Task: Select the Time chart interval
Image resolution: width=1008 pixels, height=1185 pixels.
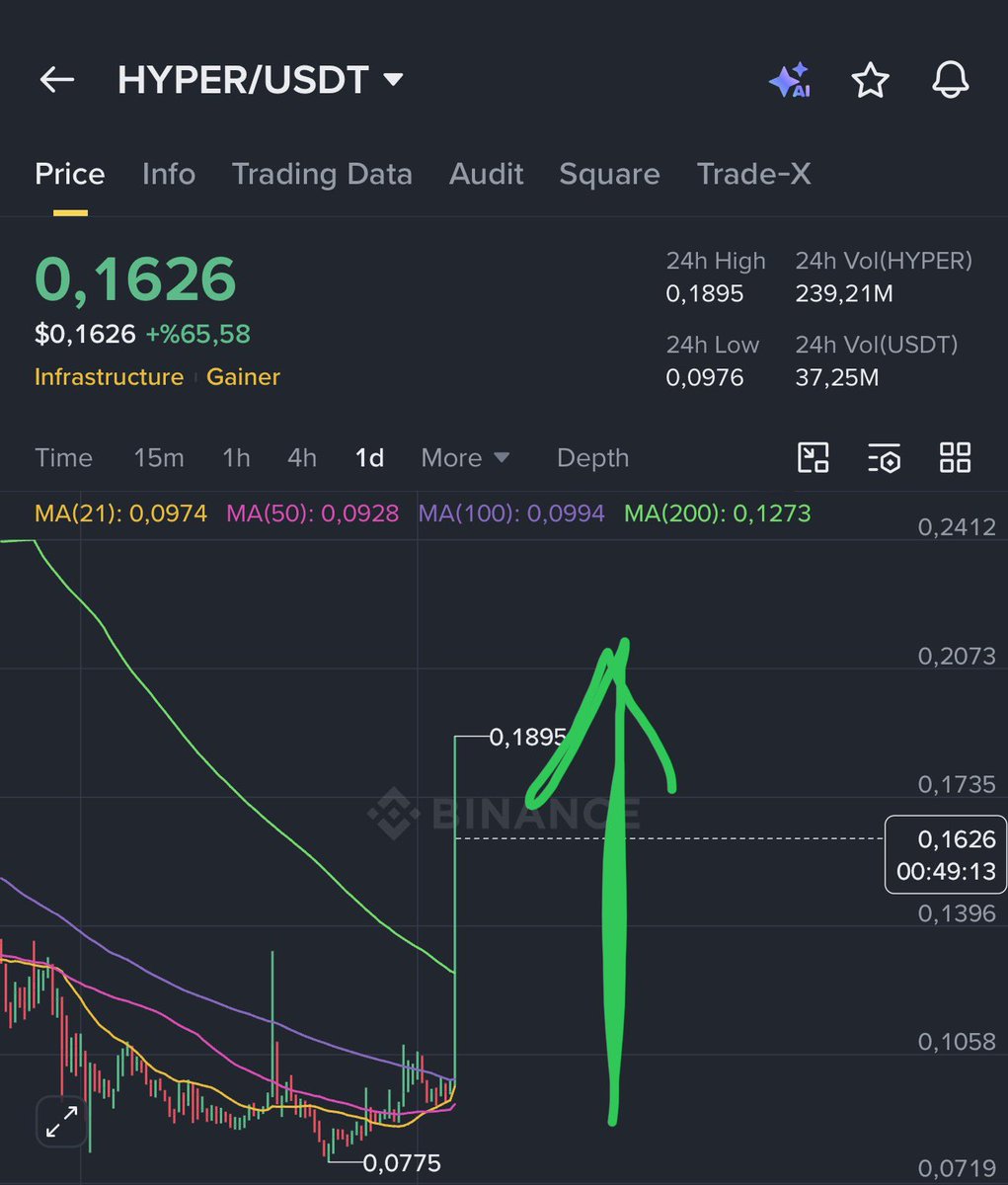Action: coord(63,457)
